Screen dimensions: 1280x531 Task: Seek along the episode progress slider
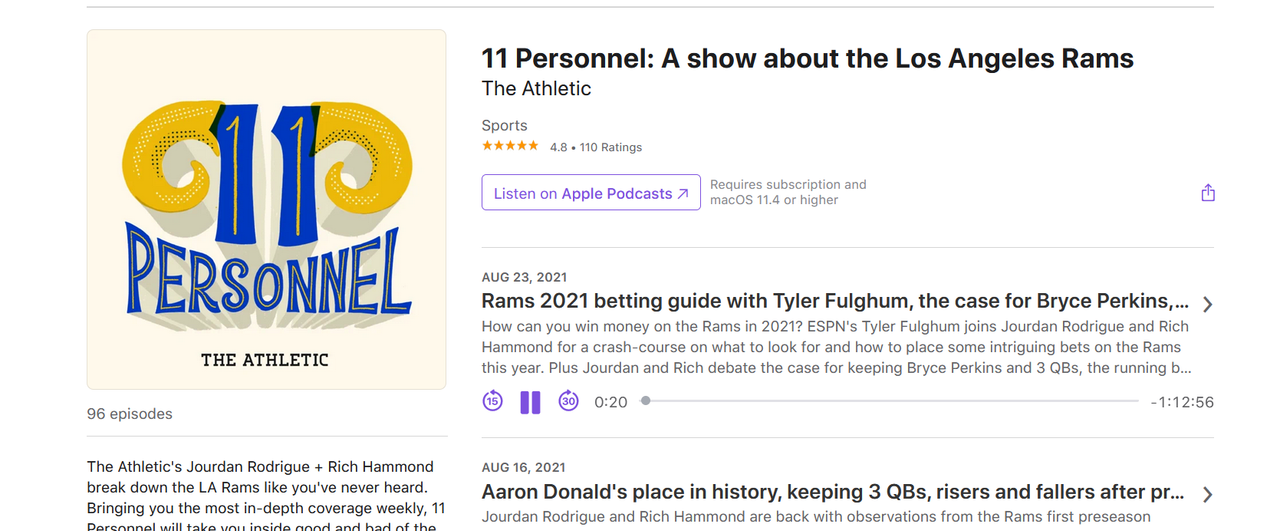click(890, 401)
